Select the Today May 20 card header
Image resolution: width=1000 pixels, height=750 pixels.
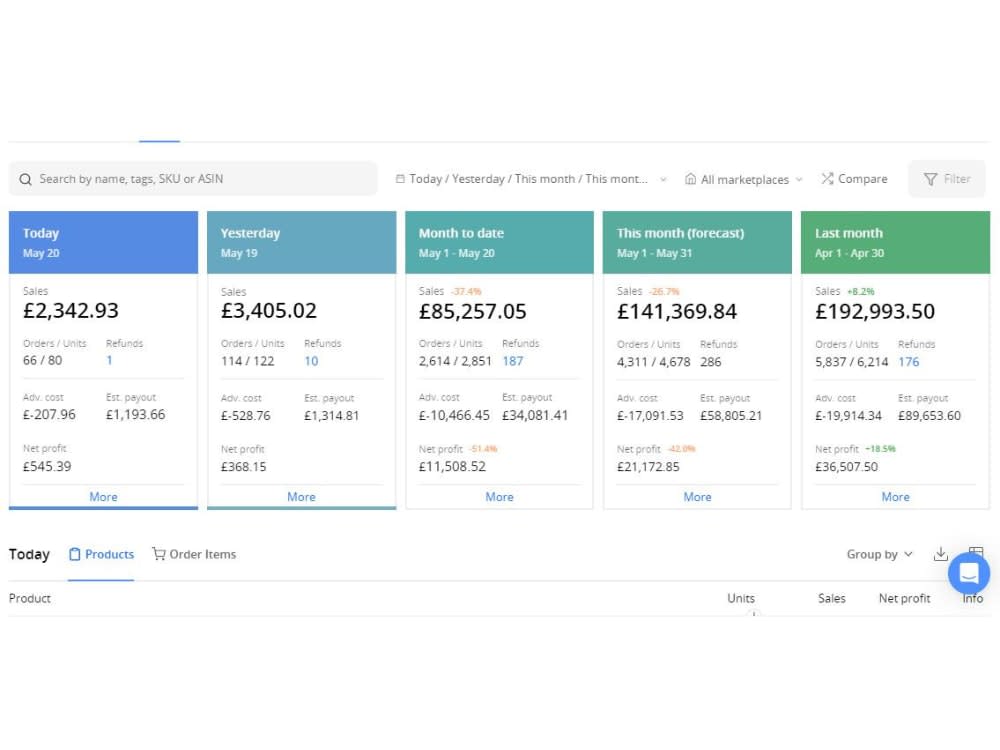(x=103, y=242)
